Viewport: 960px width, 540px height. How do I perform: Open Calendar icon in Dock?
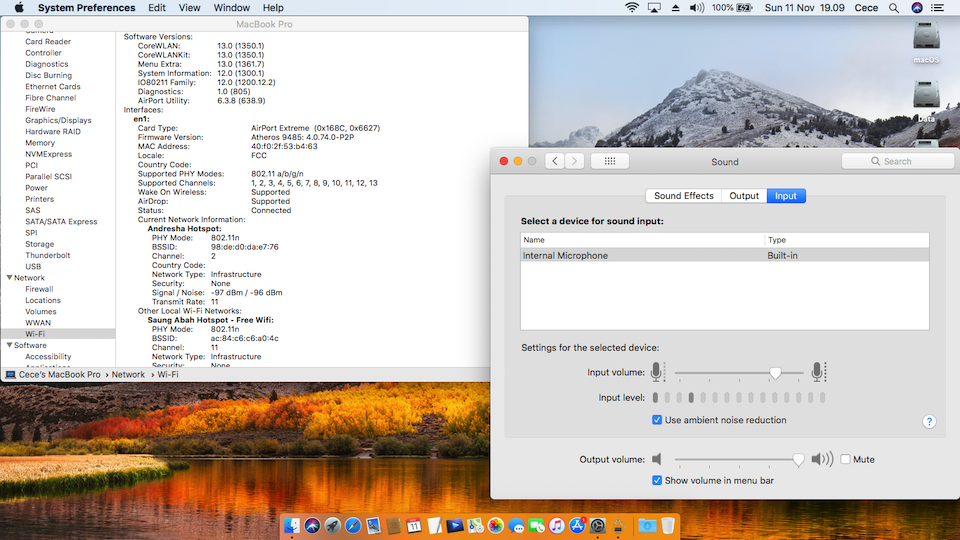click(414, 525)
